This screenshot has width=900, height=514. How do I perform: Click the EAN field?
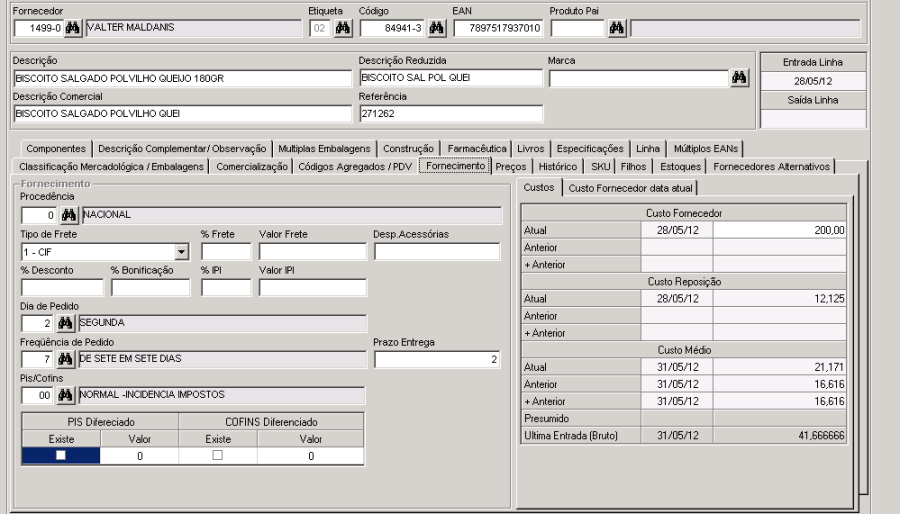[x=498, y=28]
